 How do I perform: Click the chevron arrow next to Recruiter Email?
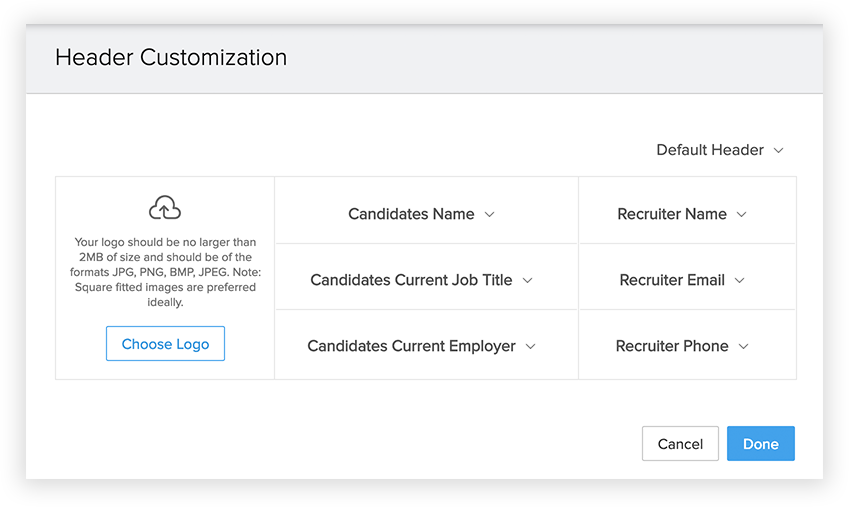click(x=740, y=281)
